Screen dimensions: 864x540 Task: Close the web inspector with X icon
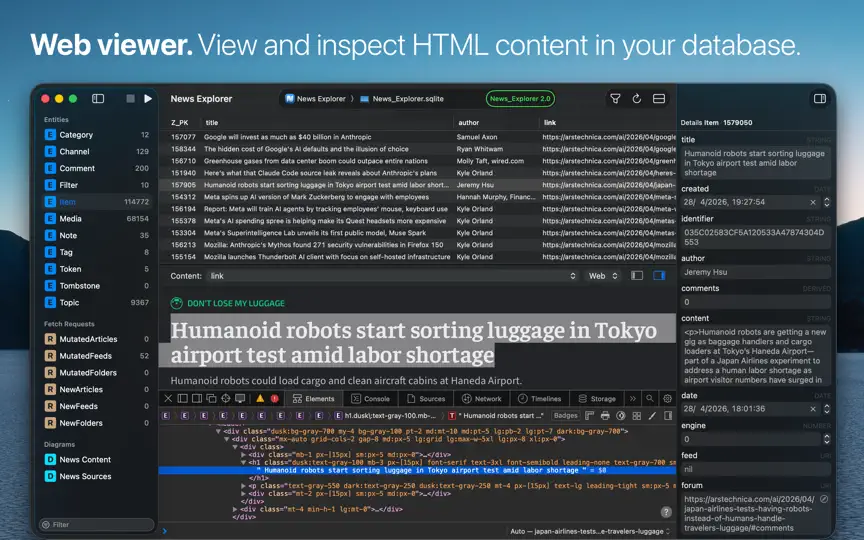(168, 398)
